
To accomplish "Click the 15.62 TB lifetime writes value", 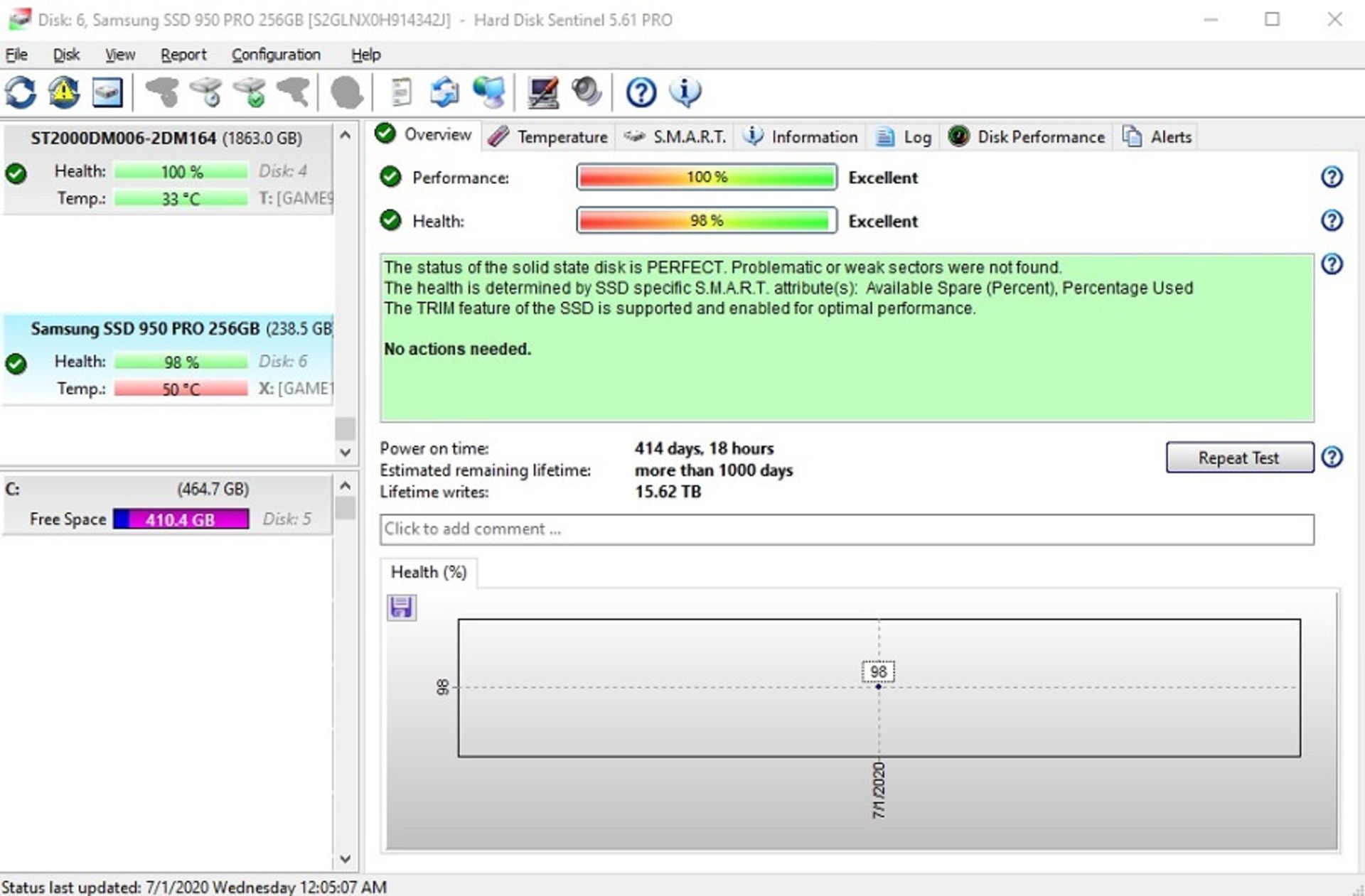I will pyautogui.click(x=668, y=492).
